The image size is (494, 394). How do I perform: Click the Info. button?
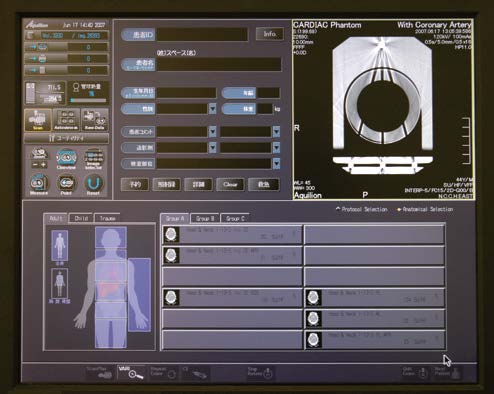[270, 34]
